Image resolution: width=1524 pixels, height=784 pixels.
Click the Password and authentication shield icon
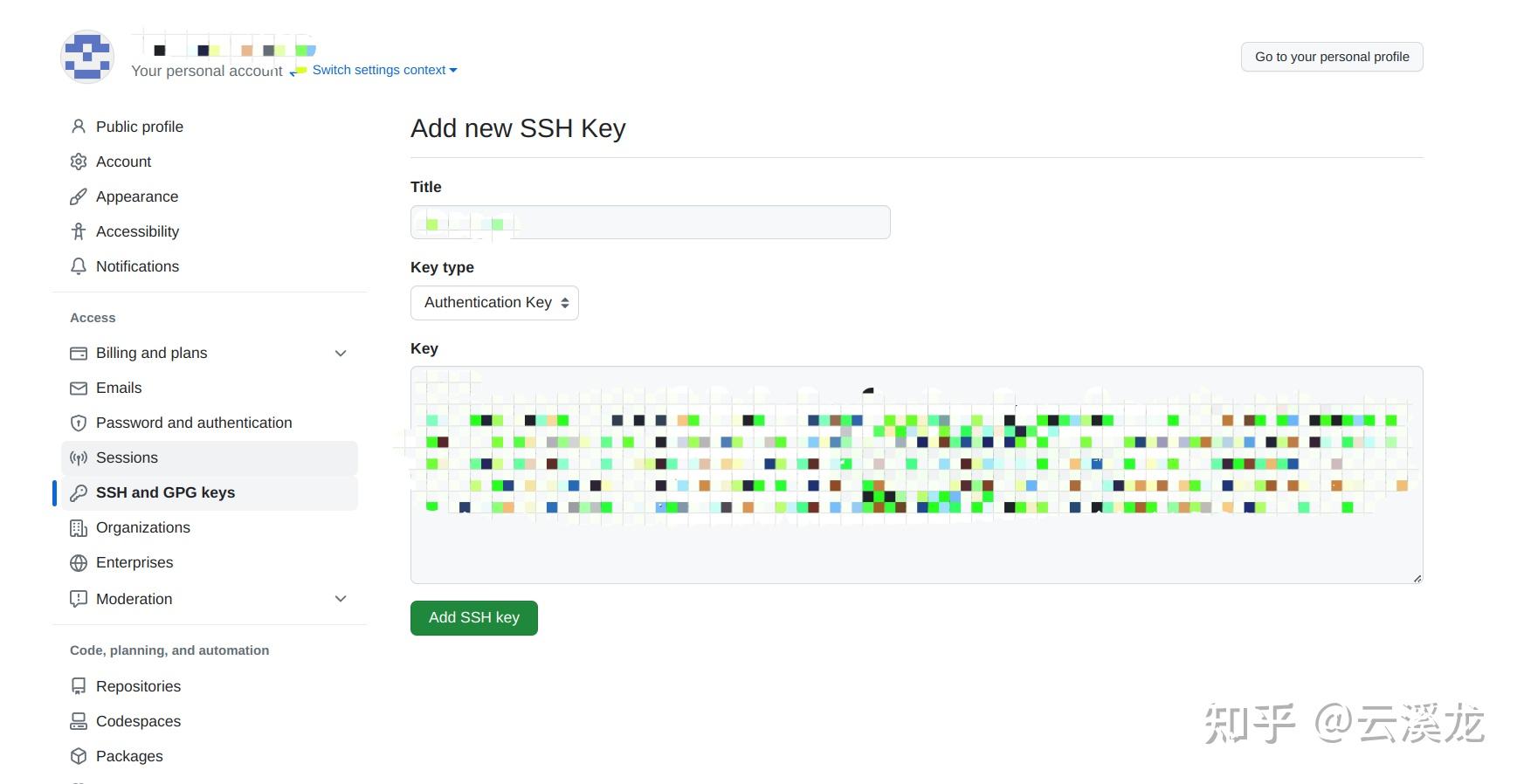click(79, 423)
